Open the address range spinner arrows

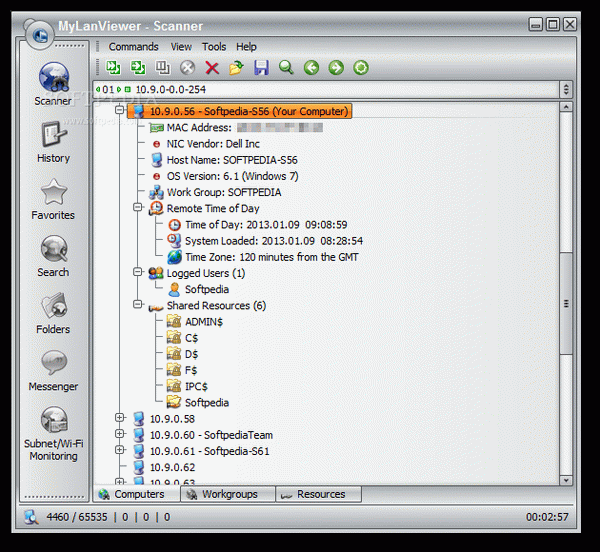click(x=566, y=90)
